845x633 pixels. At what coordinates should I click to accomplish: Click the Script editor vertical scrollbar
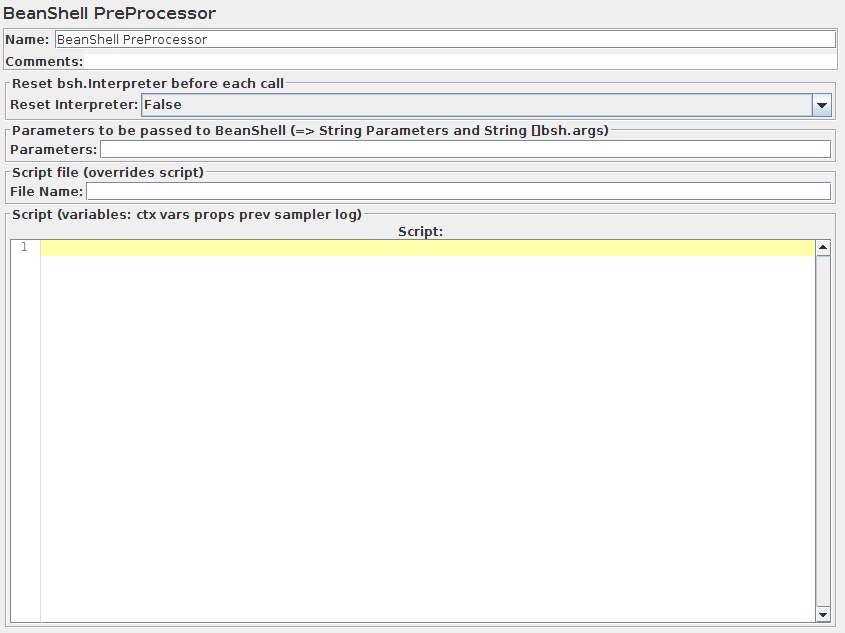click(x=823, y=430)
